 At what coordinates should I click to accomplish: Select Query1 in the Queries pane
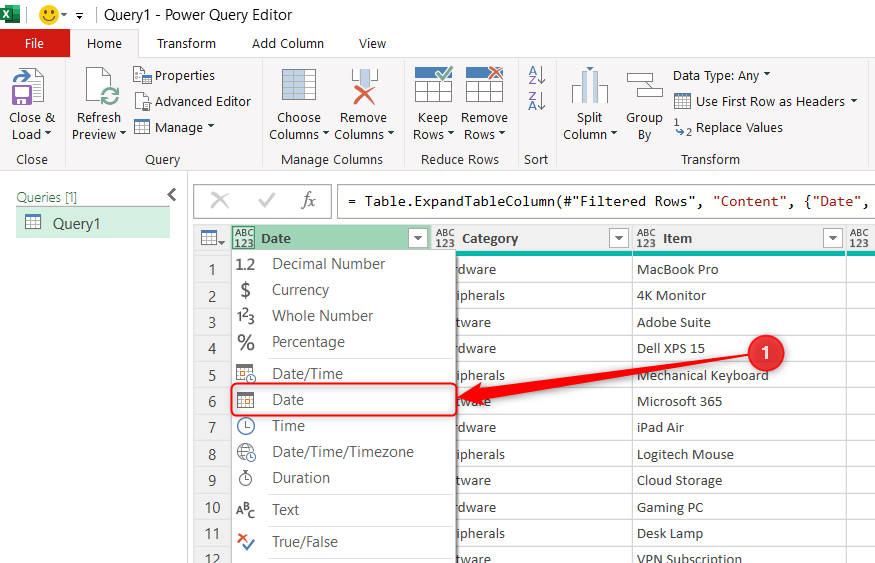93,223
